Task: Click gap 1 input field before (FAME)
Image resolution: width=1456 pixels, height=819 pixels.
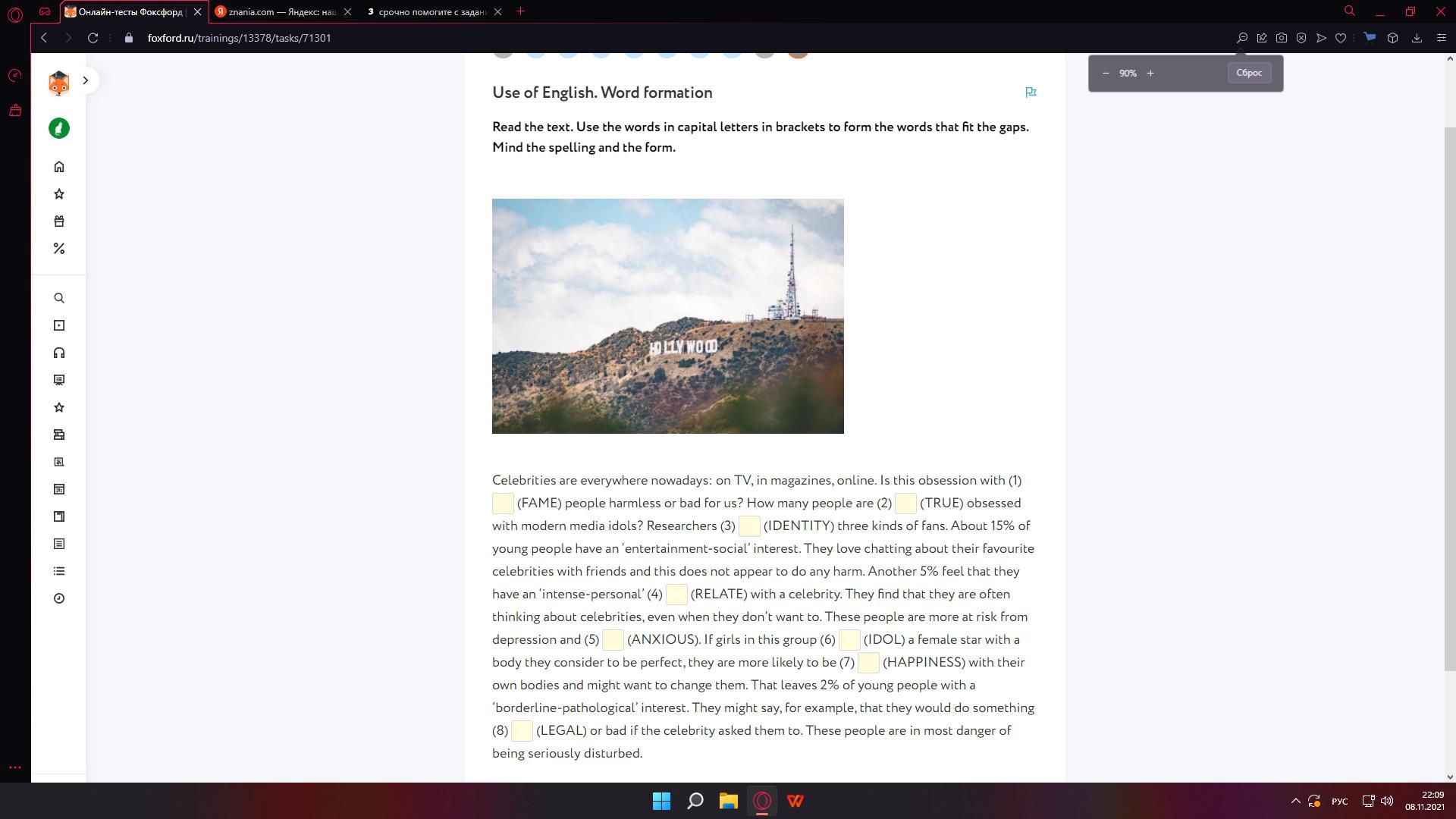Action: click(503, 504)
